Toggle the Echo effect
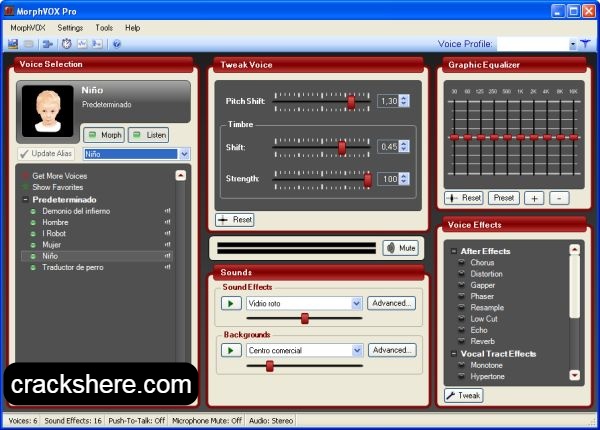Image resolution: width=600 pixels, height=430 pixels. [479, 330]
